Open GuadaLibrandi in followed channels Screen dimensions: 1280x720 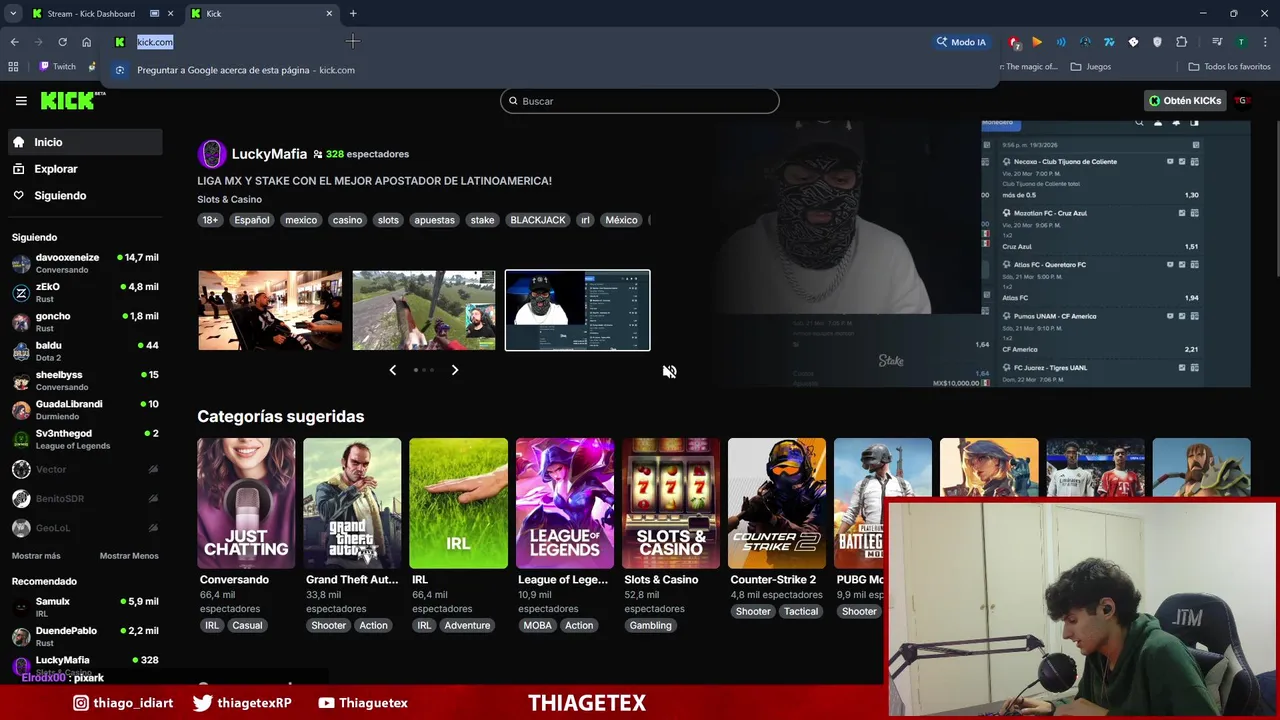click(x=85, y=410)
